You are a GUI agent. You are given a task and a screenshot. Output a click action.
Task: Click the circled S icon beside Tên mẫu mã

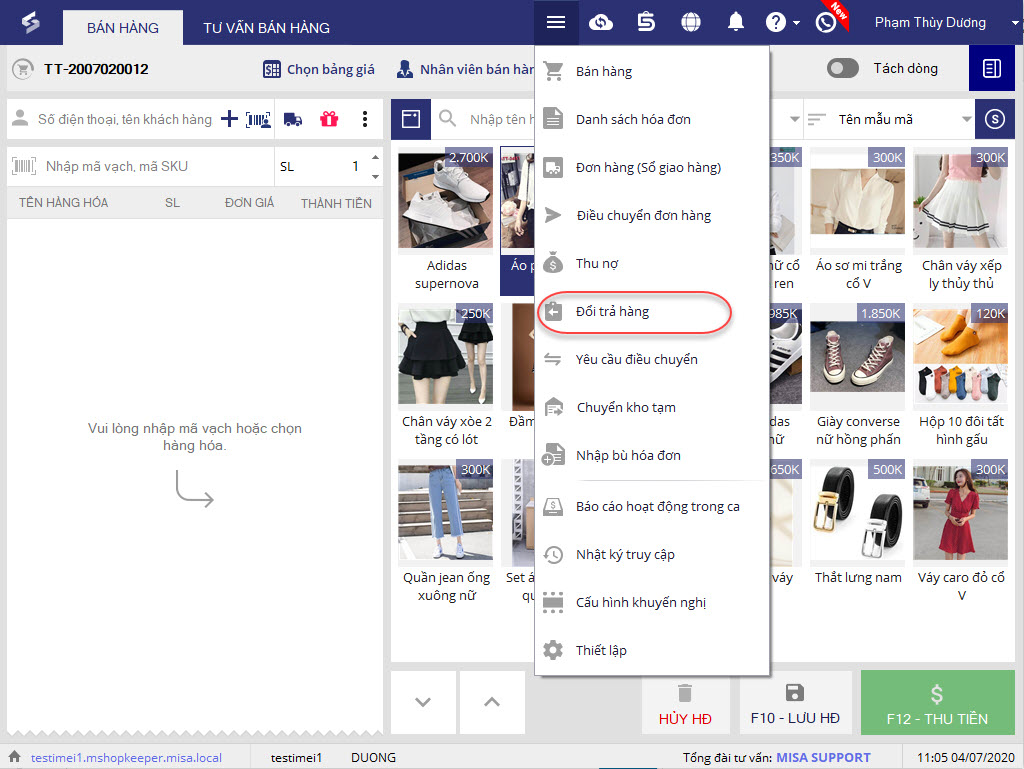[995, 119]
